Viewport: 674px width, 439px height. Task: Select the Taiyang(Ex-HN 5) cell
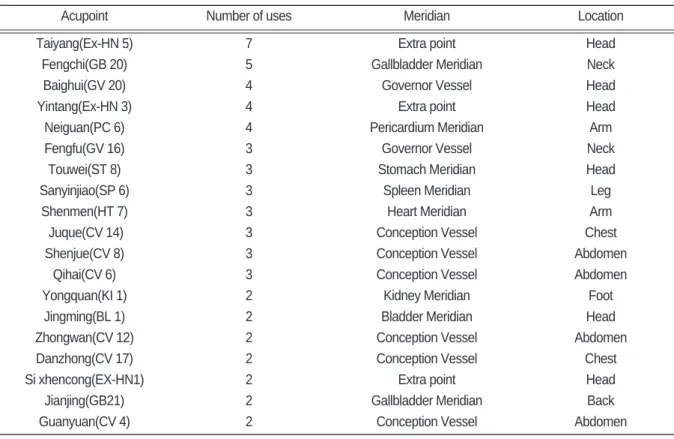pyautogui.click(x=84, y=43)
